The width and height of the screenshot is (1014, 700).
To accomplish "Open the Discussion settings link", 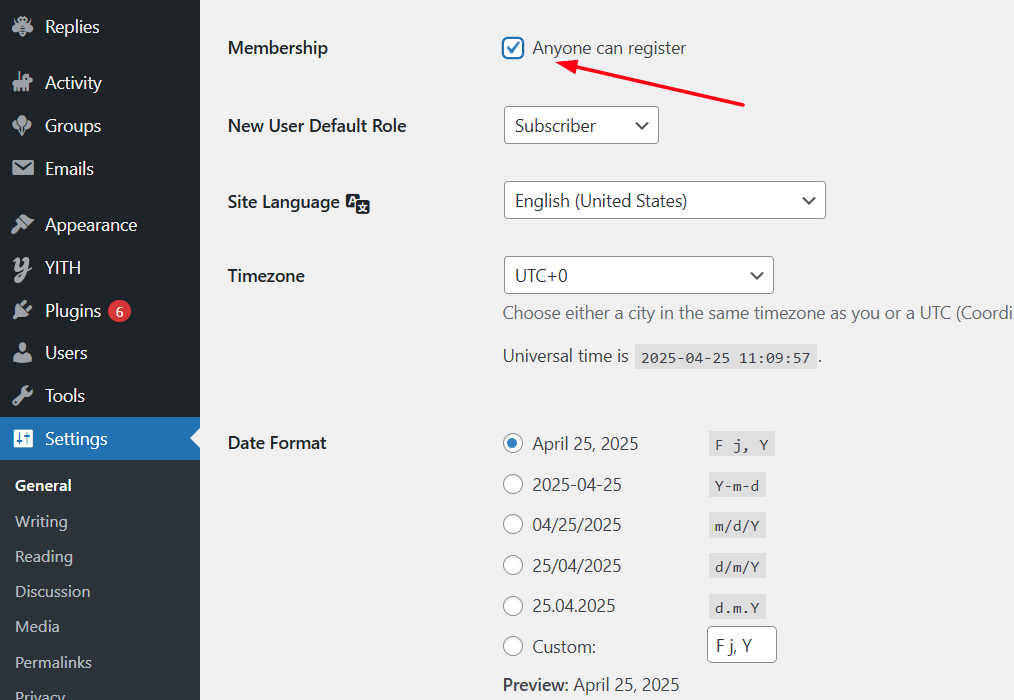I will point(52,592).
